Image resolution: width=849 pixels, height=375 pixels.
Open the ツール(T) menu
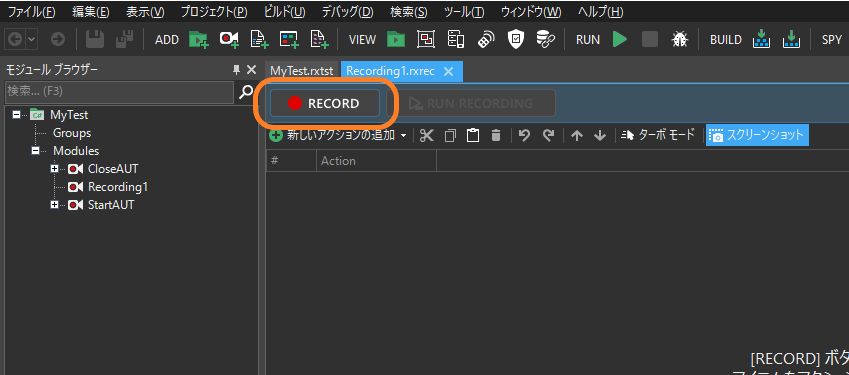coord(464,11)
